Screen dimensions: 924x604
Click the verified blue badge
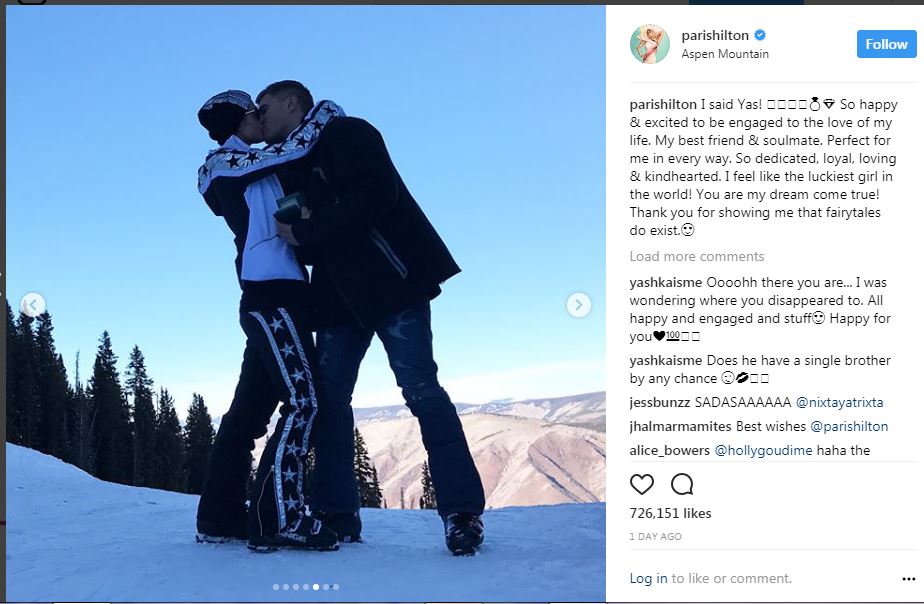(x=760, y=35)
